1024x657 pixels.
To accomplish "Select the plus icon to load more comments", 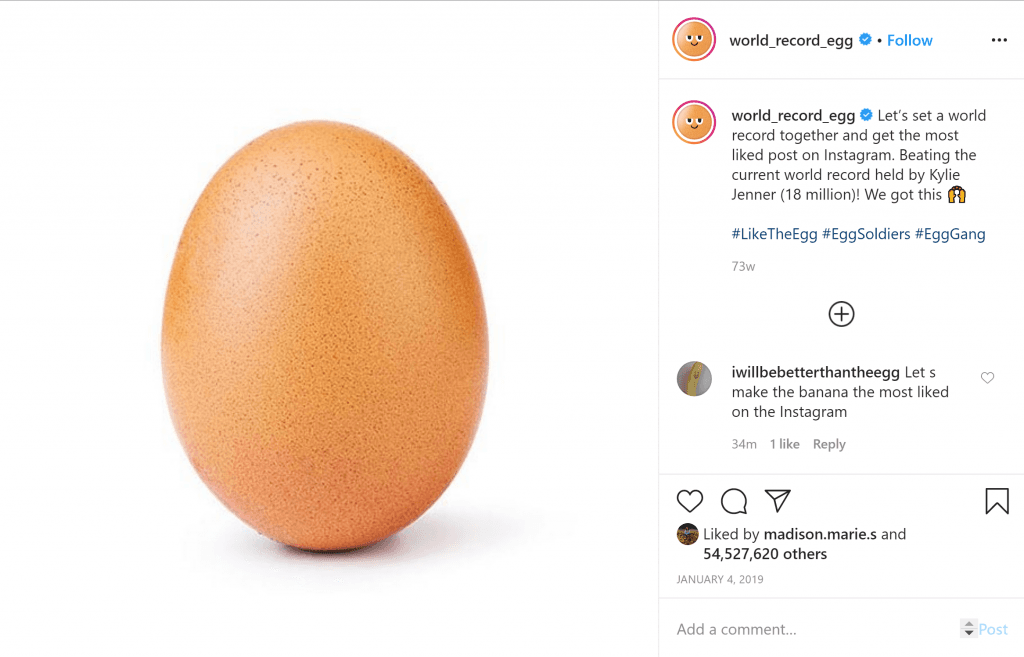I will 841,313.
